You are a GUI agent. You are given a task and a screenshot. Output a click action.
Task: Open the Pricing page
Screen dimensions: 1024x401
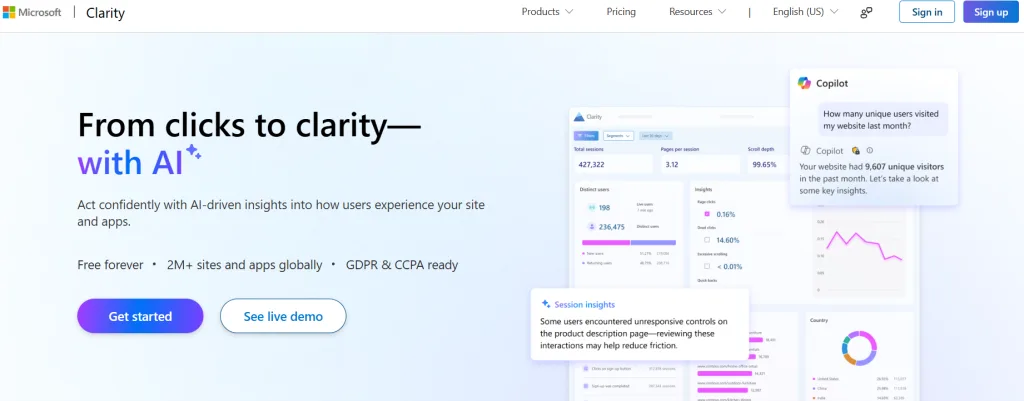[621, 12]
